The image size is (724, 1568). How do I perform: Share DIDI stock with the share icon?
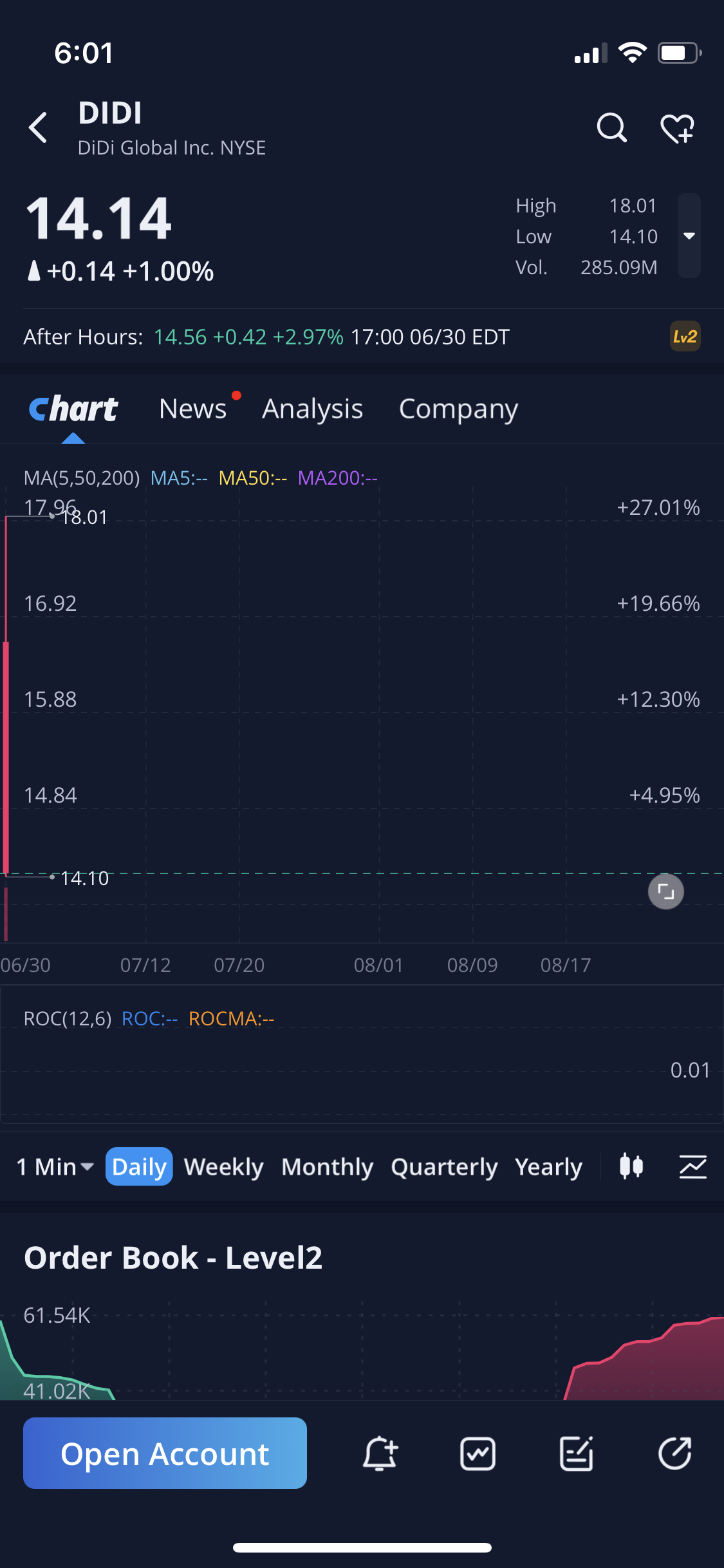(x=674, y=1453)
